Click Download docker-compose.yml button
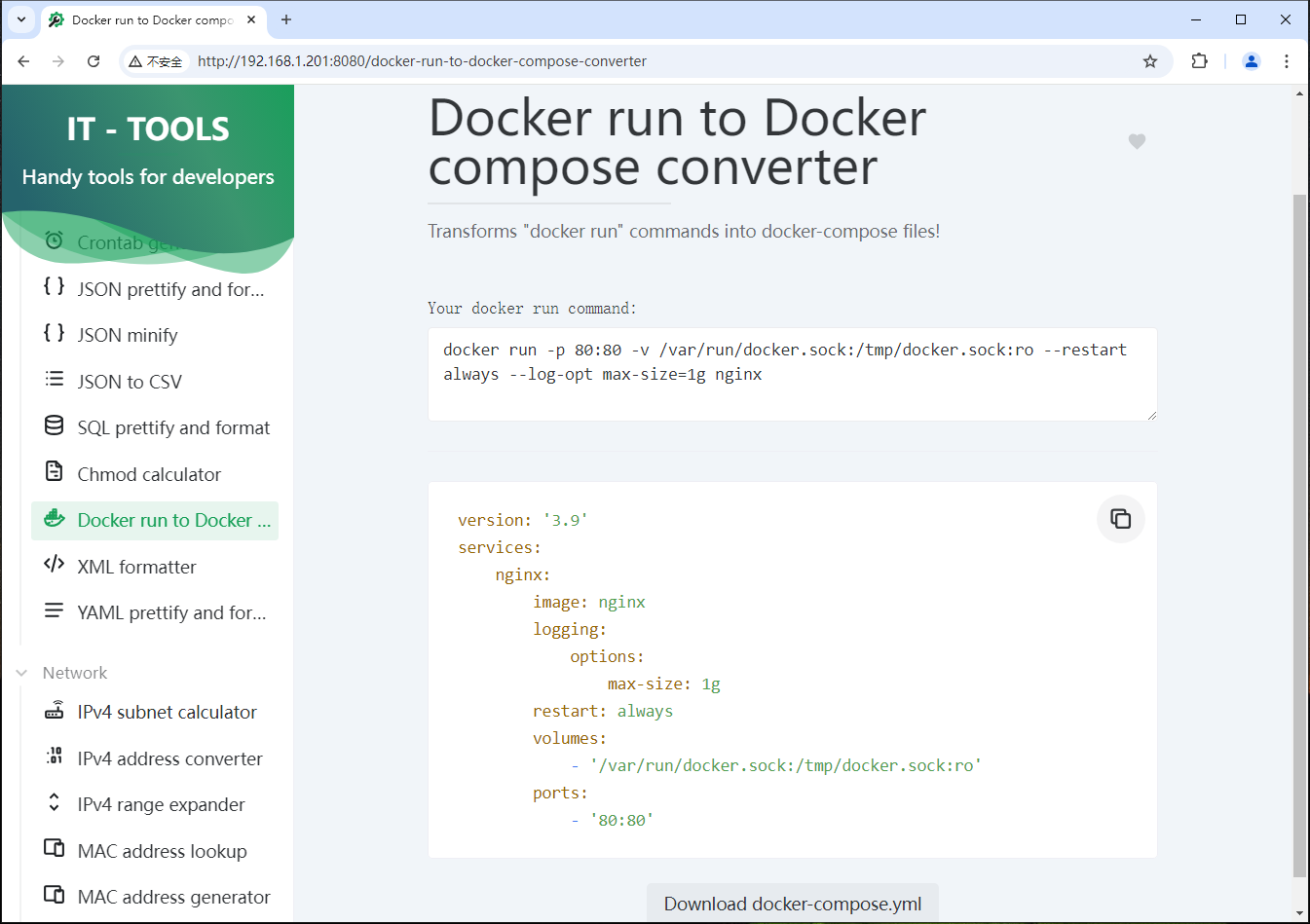 coord(792,904)
